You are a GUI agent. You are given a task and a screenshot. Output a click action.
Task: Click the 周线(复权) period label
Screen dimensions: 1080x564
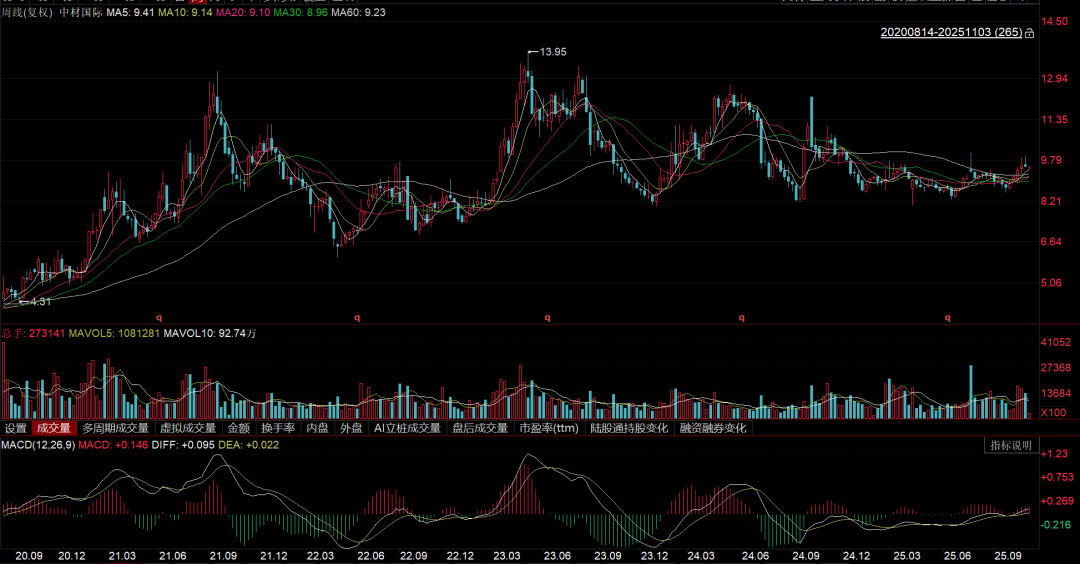click(x=27, y=12)
